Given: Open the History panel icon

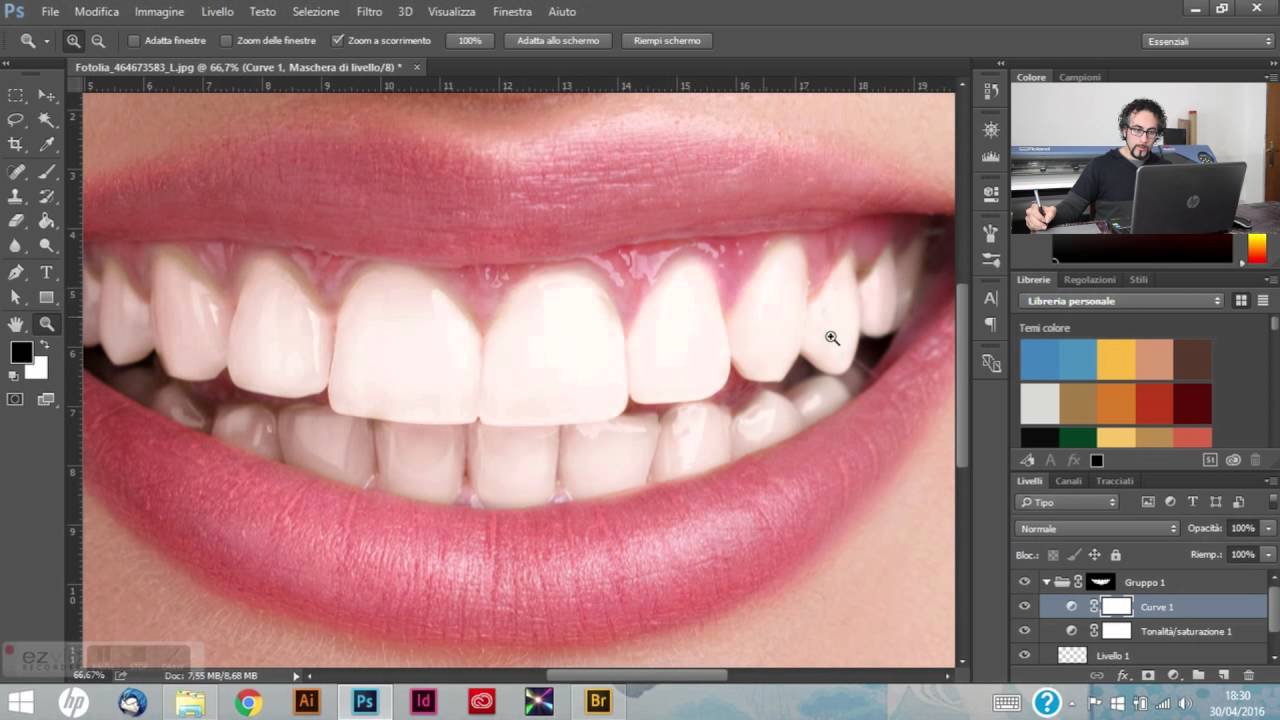Looking at the screenshot, I should point(991,91).
